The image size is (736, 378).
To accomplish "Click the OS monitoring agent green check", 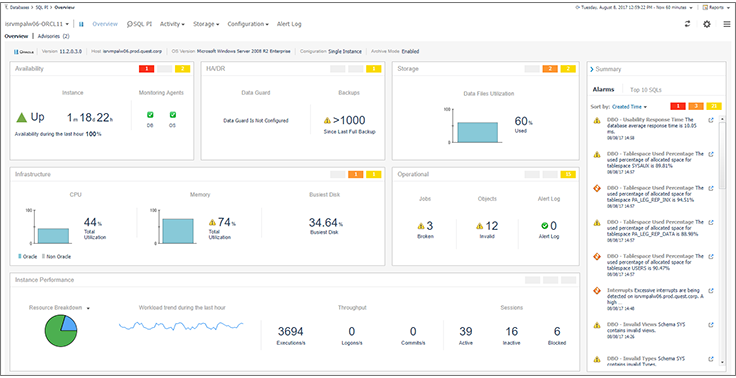I will (173, 115).
